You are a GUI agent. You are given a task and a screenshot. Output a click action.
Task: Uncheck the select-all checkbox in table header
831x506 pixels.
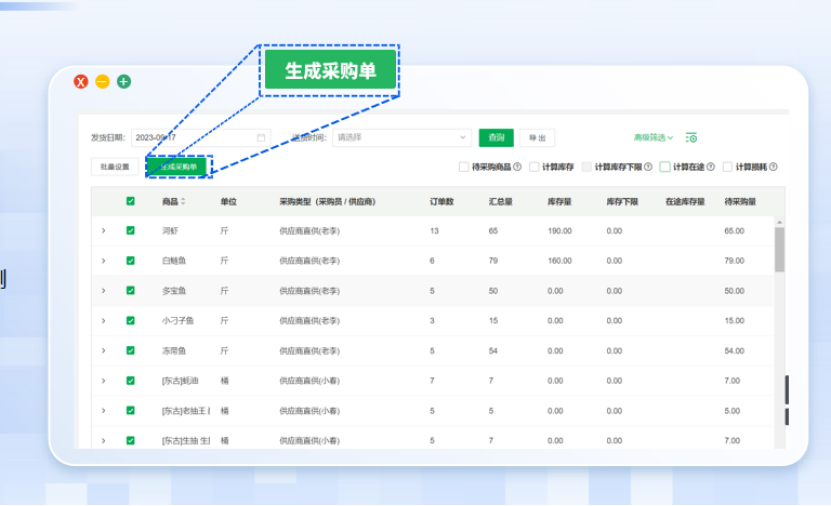tap(130, 201)
